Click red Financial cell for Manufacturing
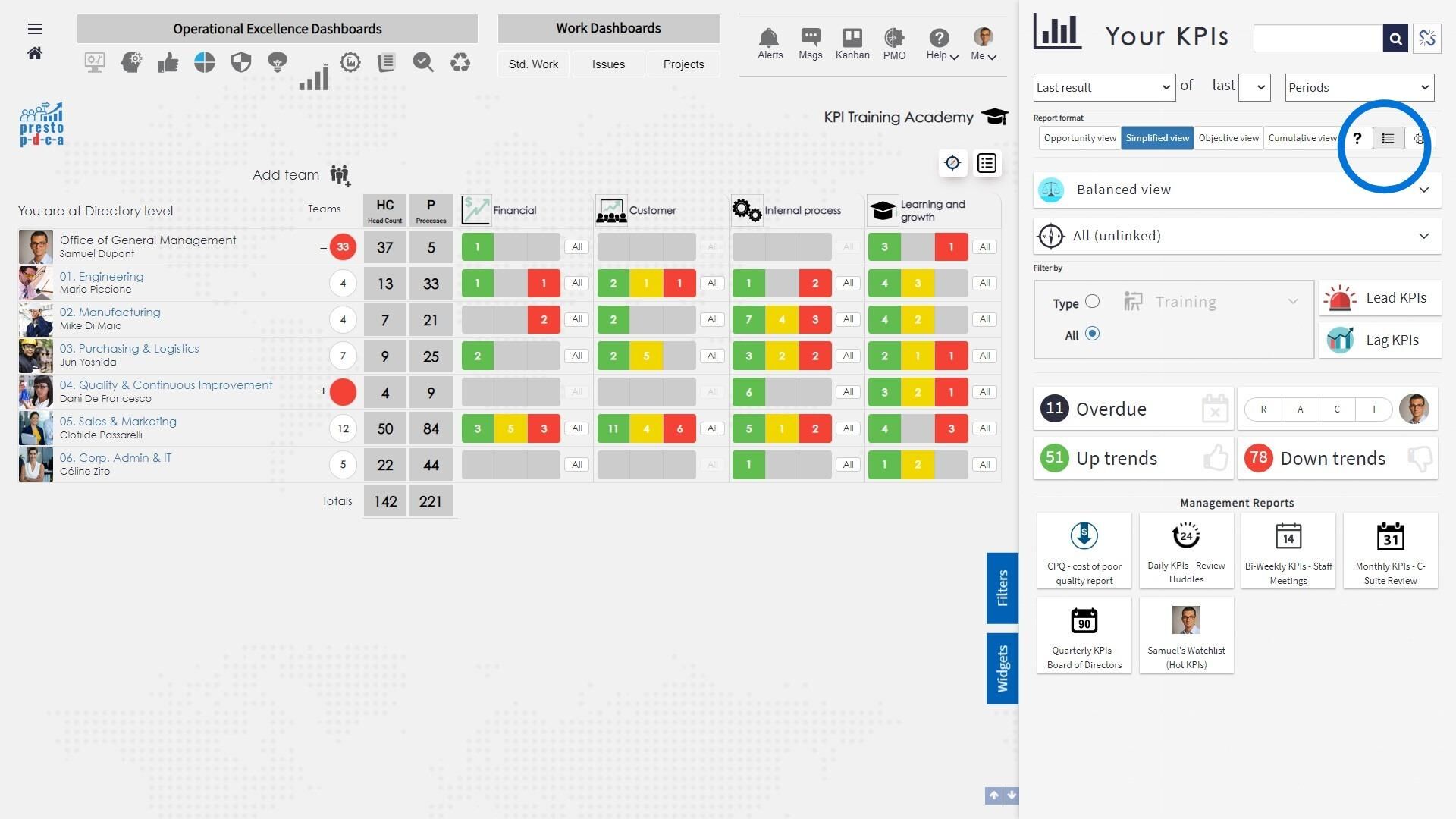Viewport: 1456px width, 819px height. point(543,319)
